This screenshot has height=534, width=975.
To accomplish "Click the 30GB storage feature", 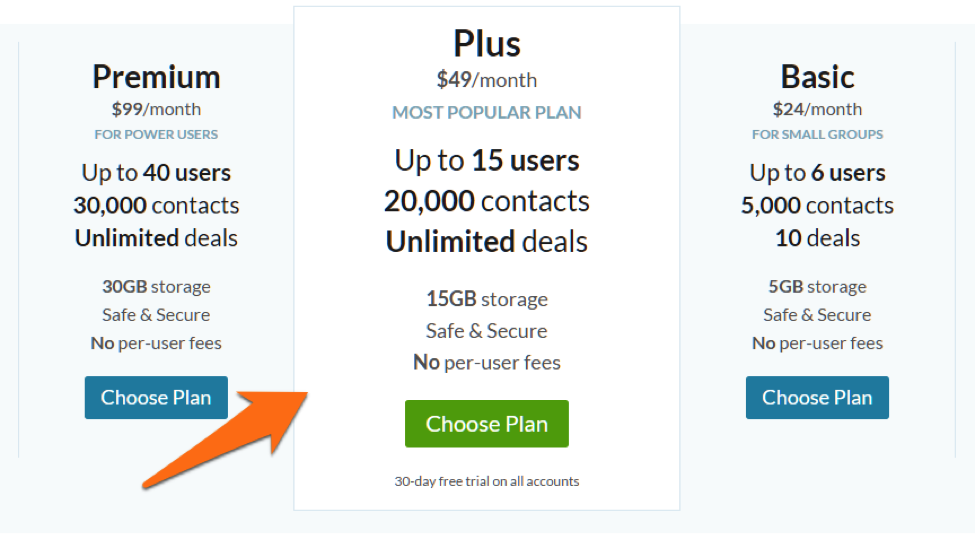I will click(x=156, y=287).
